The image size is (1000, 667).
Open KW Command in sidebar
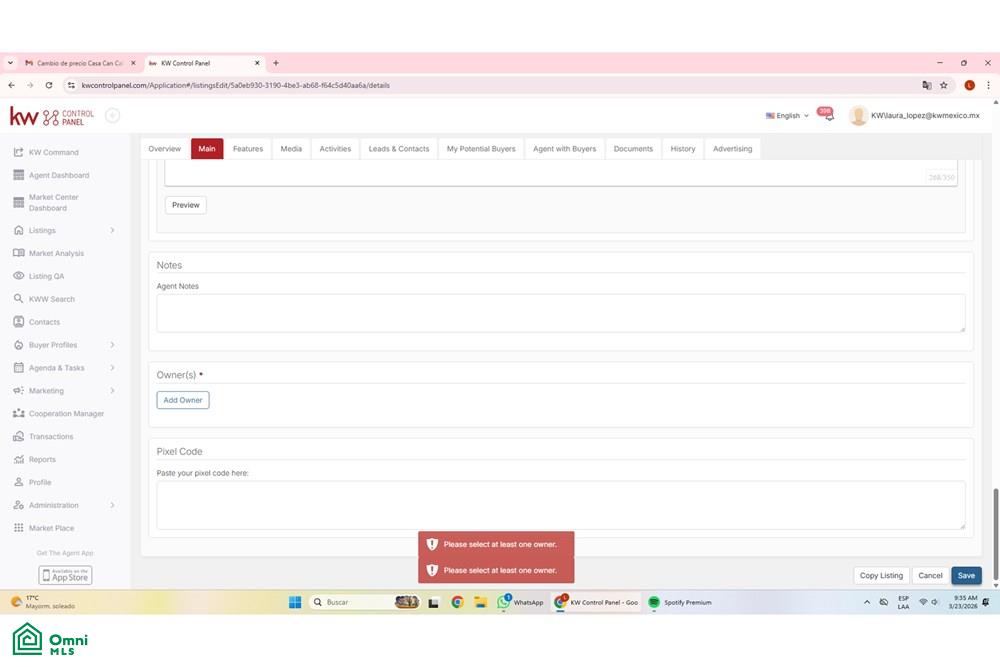(54, 152)
